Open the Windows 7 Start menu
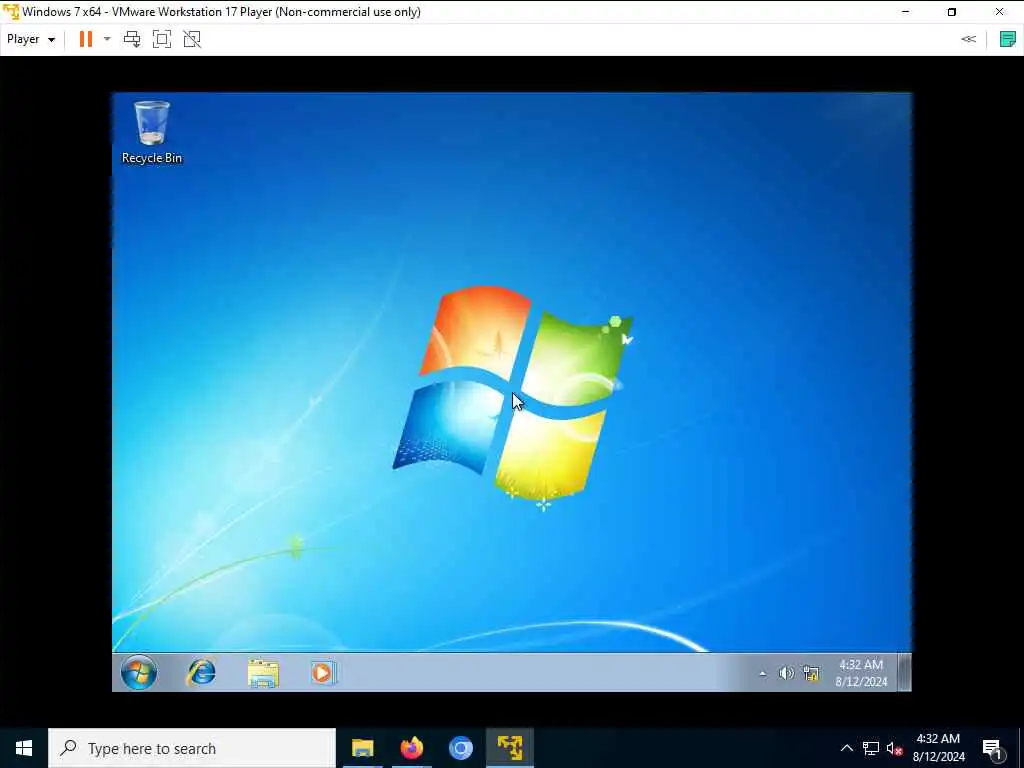Screen dimensions: 1024x768 point(138,673)
